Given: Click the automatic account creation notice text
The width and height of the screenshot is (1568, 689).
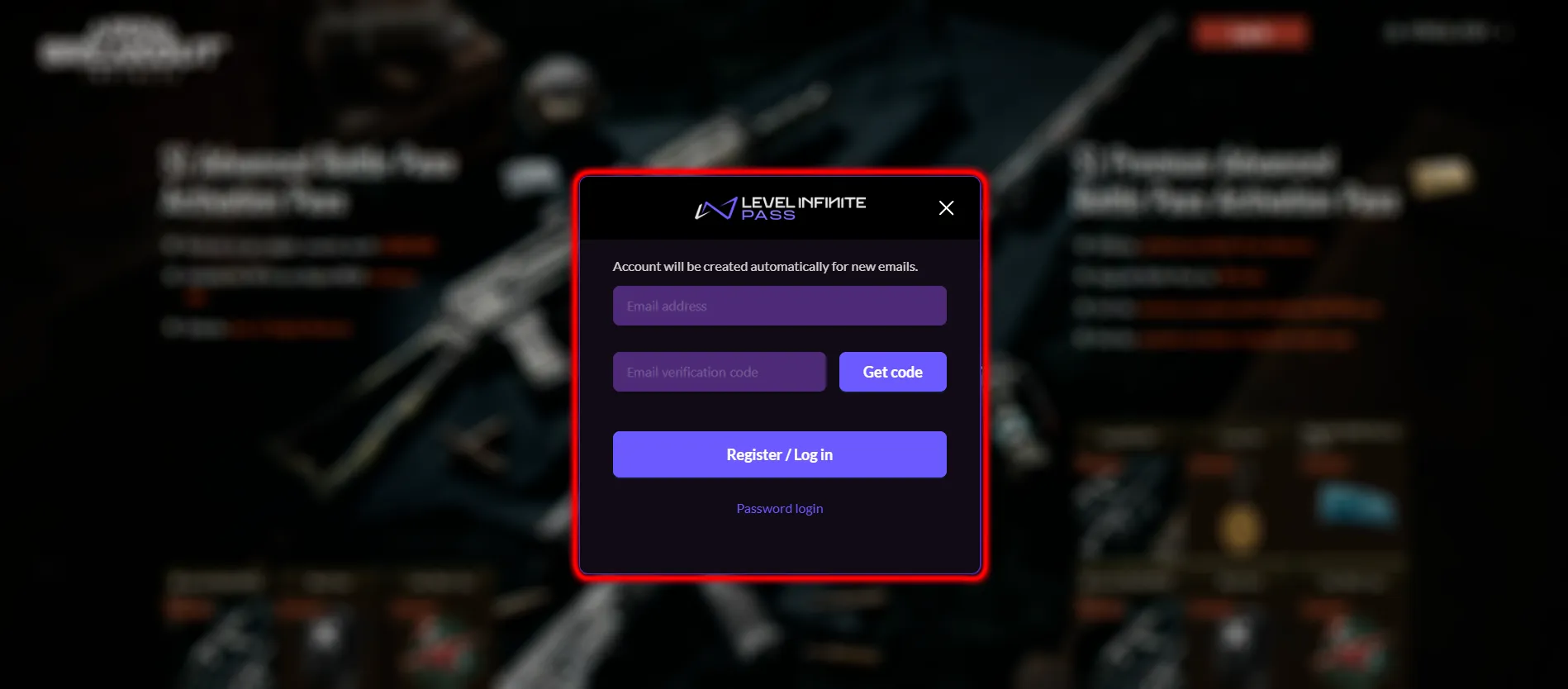Looking at the screenshot, I should [765, 266].
